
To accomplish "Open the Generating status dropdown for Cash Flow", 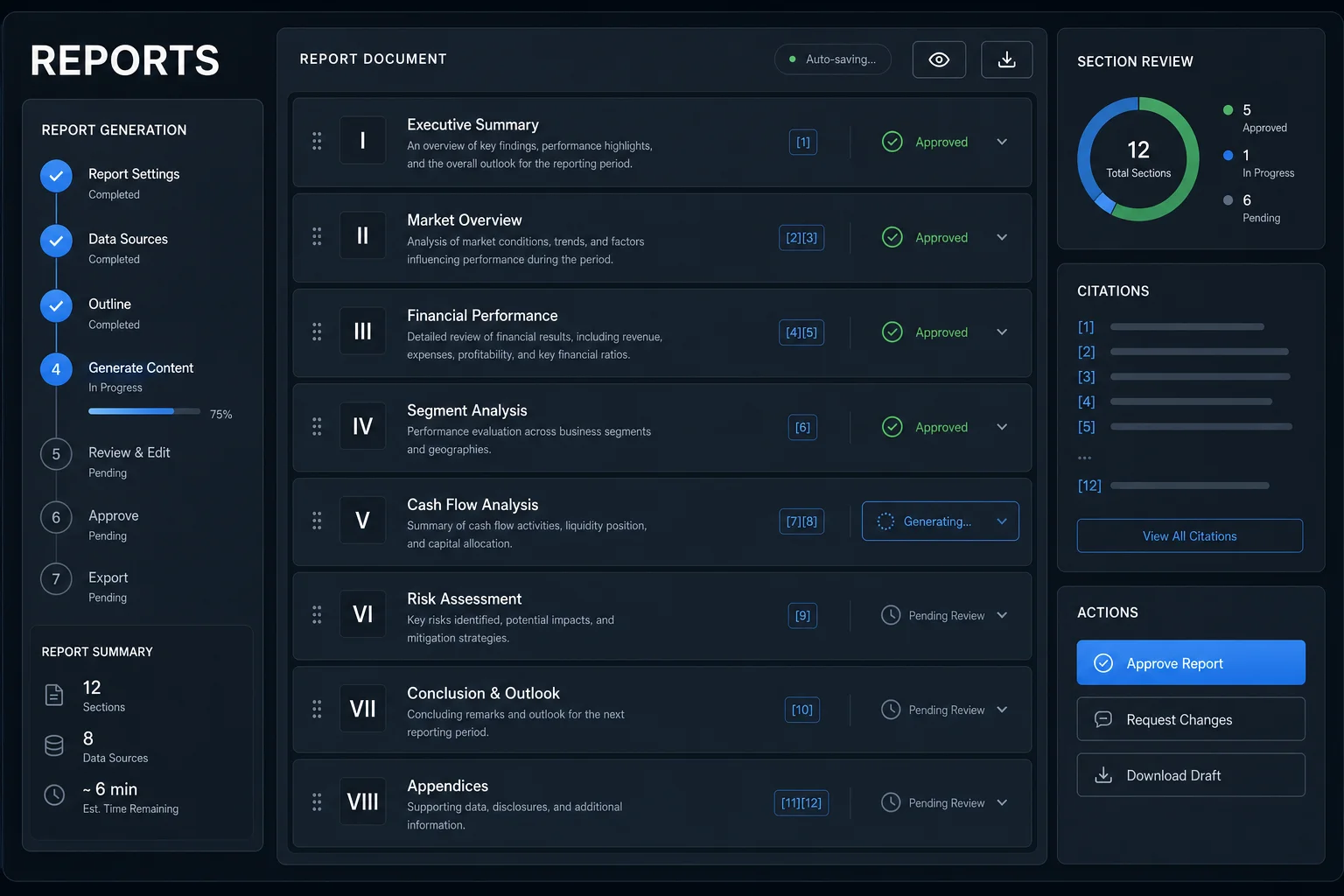I will pyautogui.click(x=941, y=521).
